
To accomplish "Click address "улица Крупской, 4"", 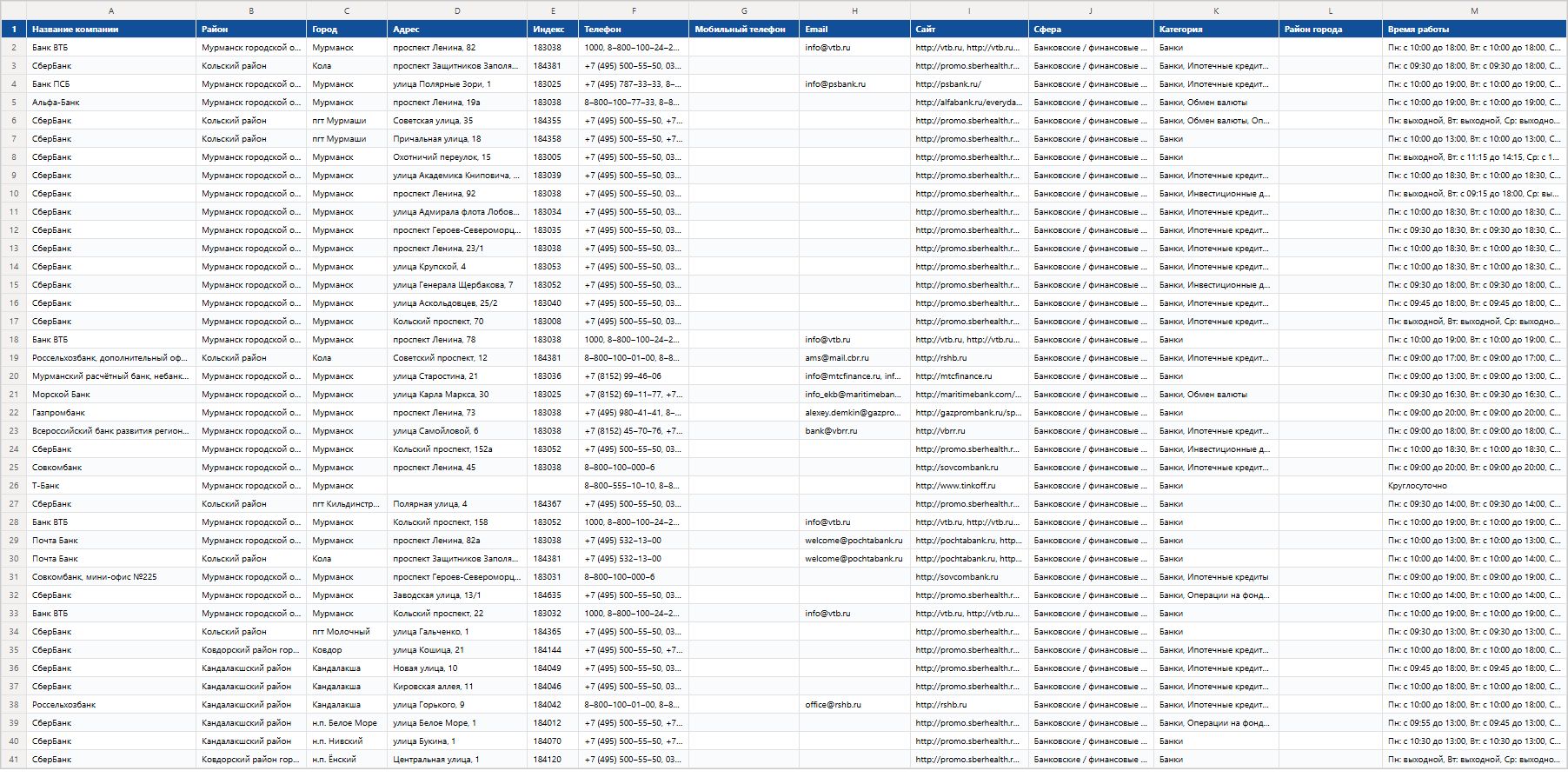I will pos(457,267).
